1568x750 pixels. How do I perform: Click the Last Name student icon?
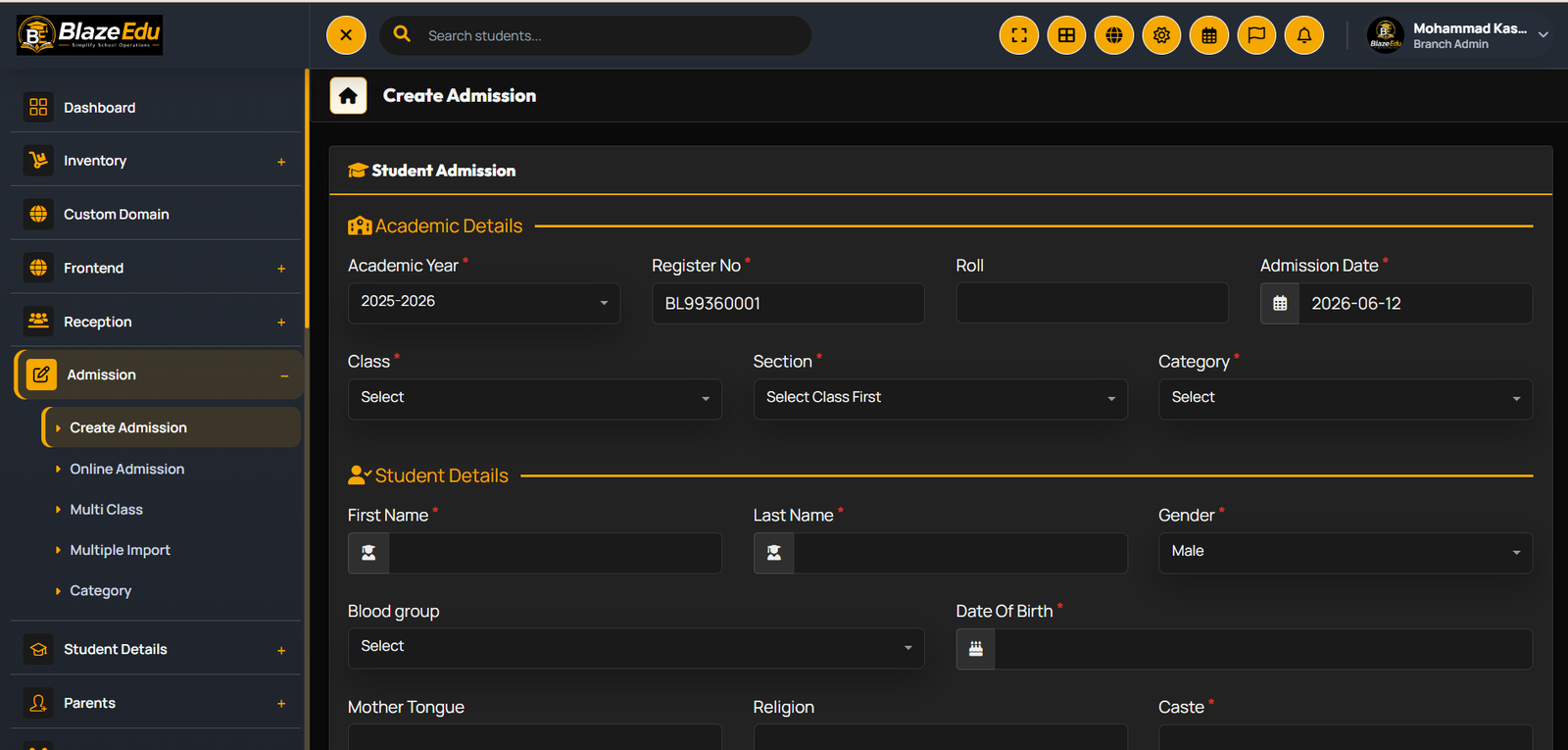(774, 553)
